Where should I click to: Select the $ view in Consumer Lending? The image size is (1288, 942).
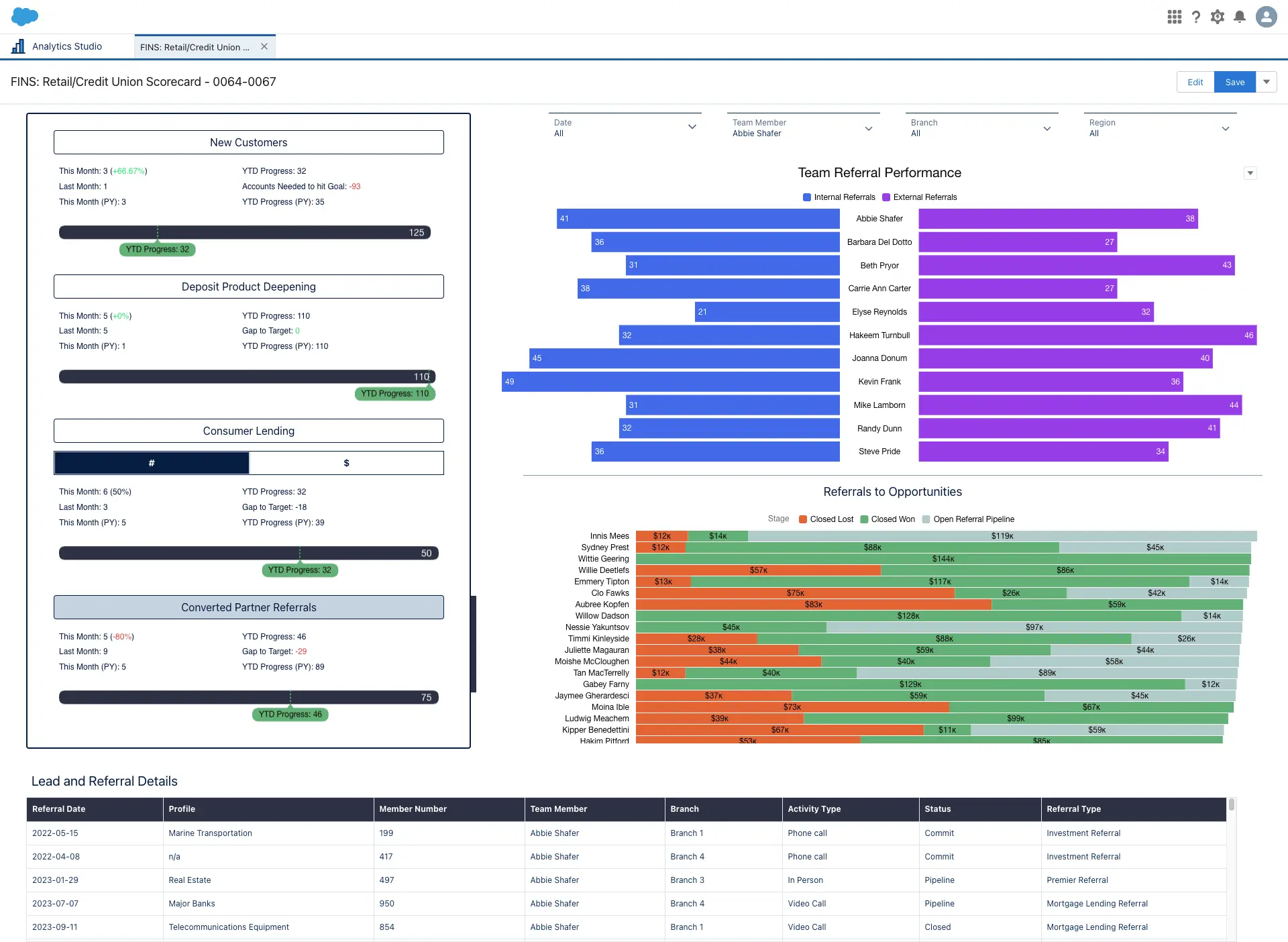point(346,462)
